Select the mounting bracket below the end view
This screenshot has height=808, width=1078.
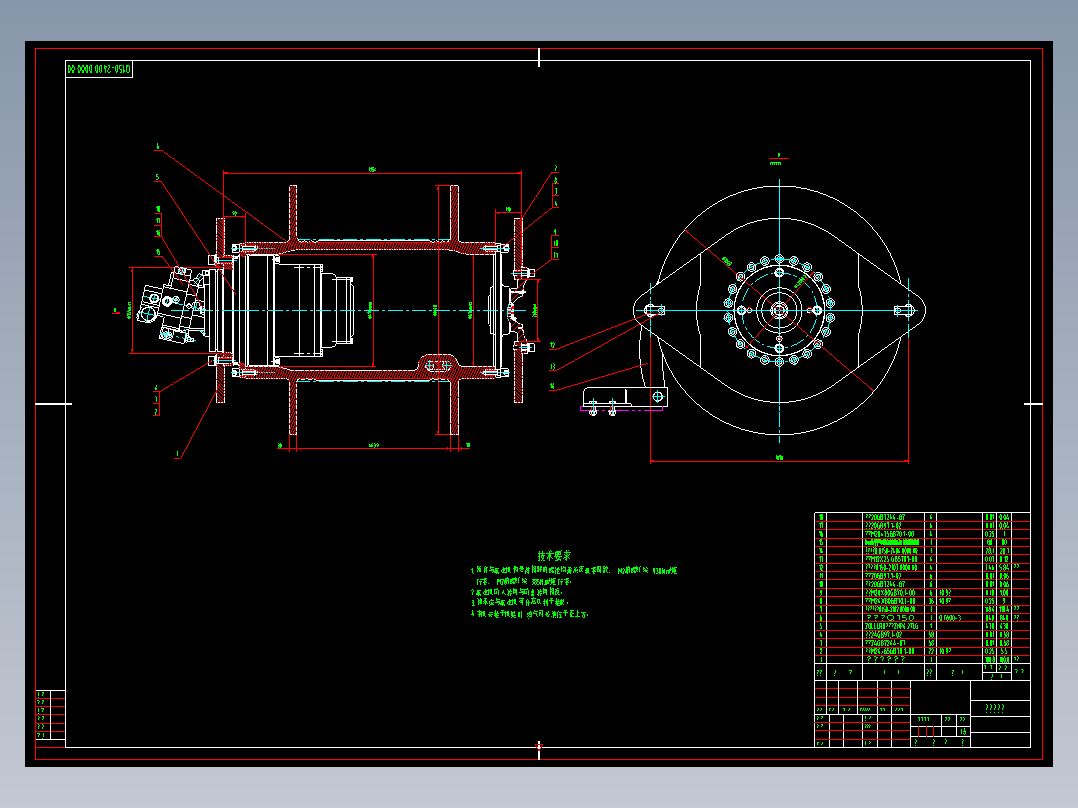click(624, 400)
